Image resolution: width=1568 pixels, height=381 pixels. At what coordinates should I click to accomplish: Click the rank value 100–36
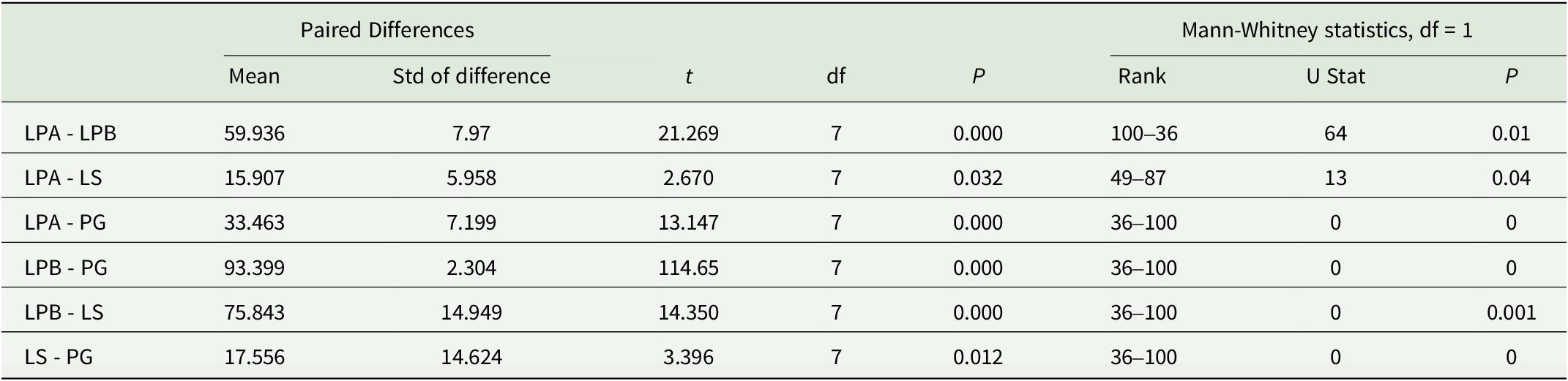pos(1144,133)
